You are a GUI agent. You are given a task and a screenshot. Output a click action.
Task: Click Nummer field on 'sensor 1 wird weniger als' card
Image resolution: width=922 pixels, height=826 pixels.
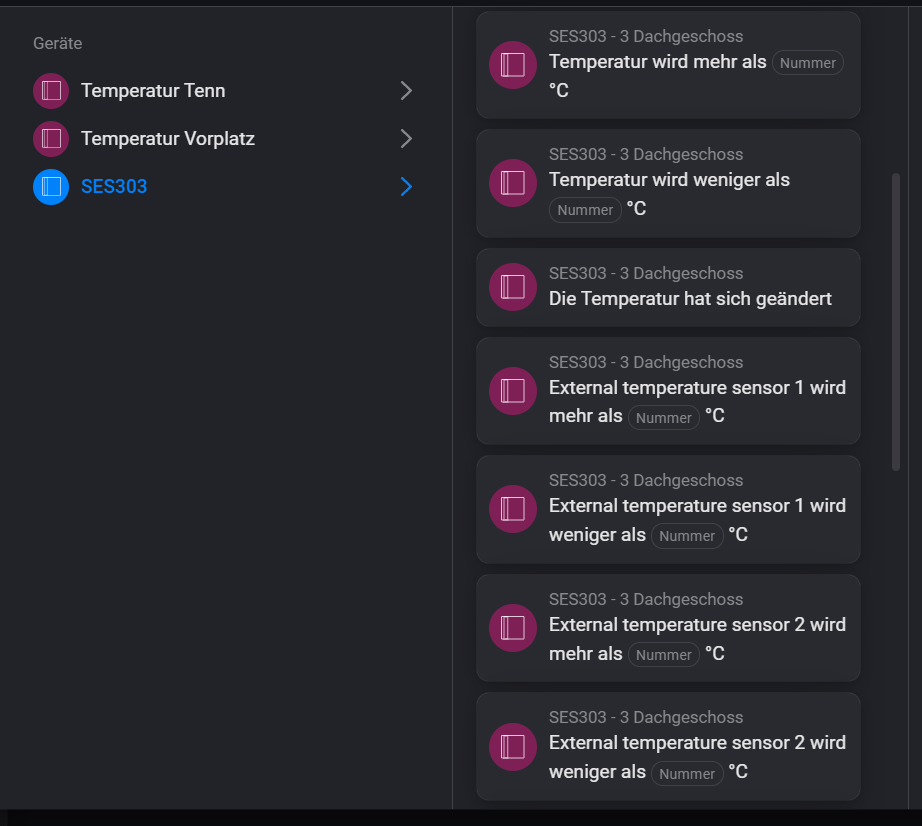click(x=687, y=536)
